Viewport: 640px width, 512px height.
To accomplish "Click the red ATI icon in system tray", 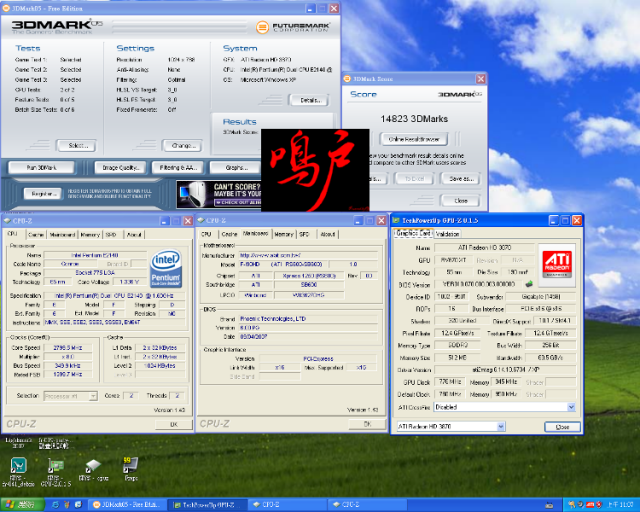I will 590,505.
